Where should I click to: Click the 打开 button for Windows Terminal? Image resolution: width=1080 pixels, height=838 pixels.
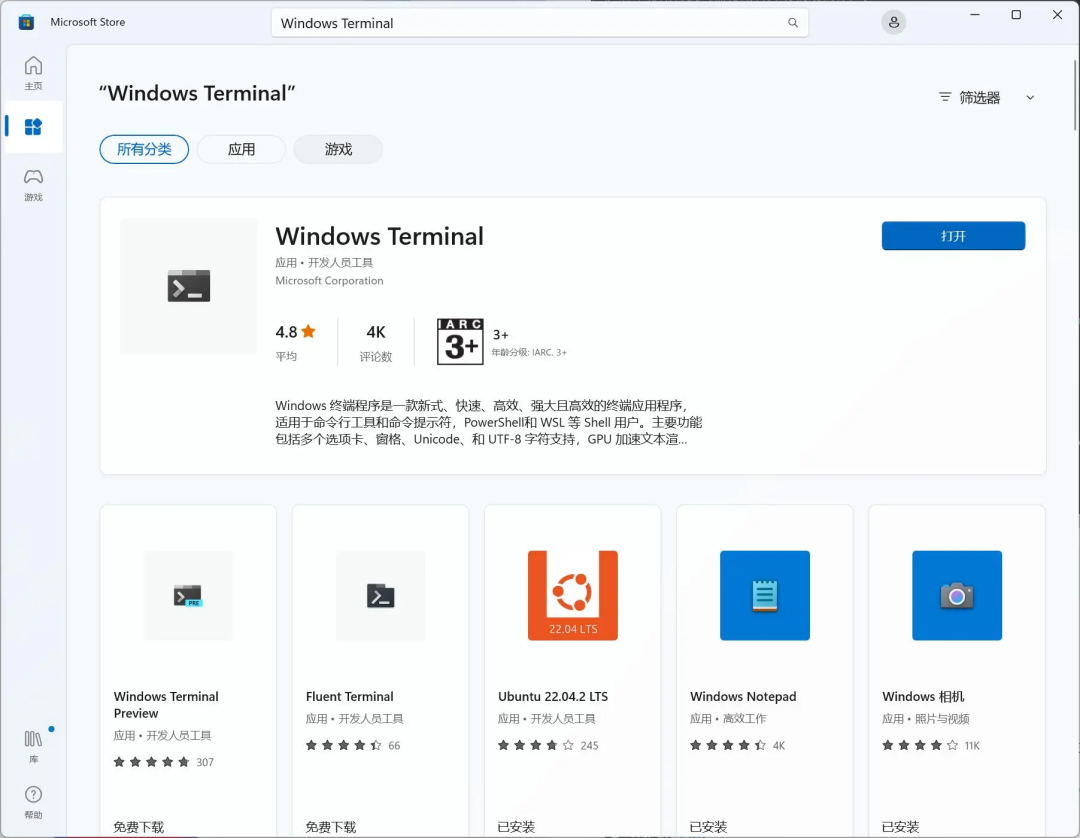click(x=953, y=236)
